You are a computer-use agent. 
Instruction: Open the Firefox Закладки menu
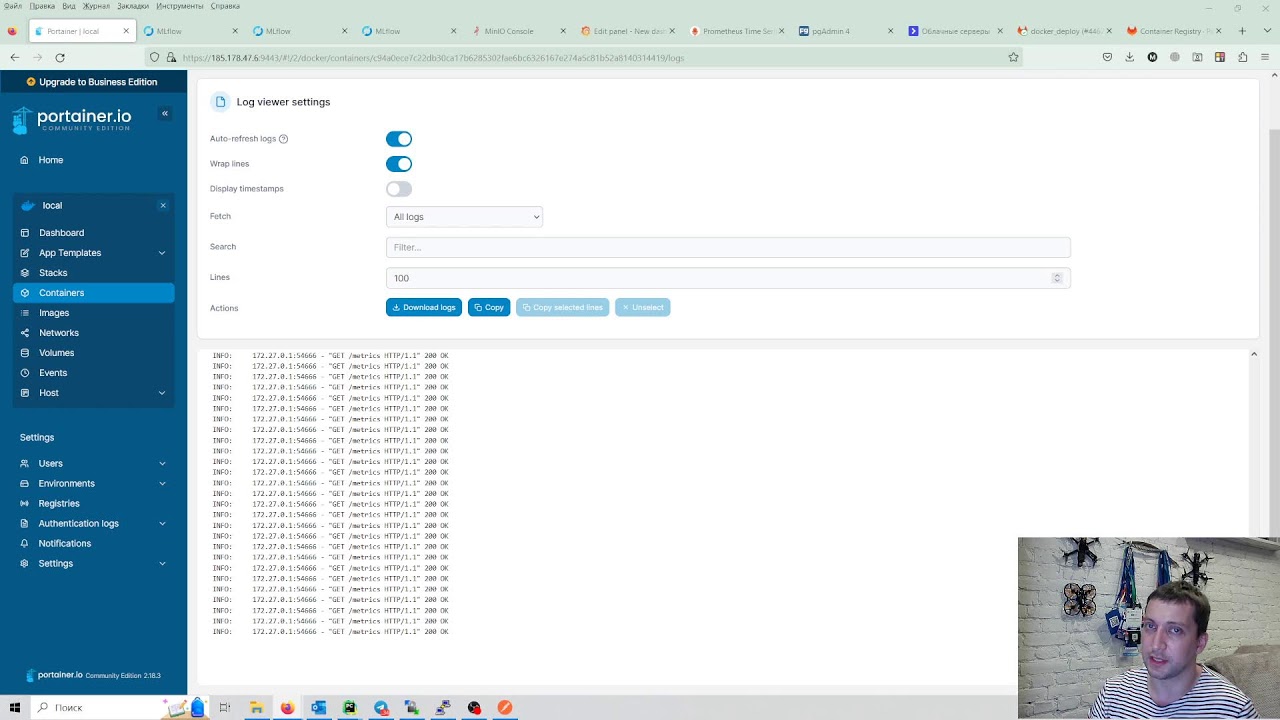click(x=133, y=6)
